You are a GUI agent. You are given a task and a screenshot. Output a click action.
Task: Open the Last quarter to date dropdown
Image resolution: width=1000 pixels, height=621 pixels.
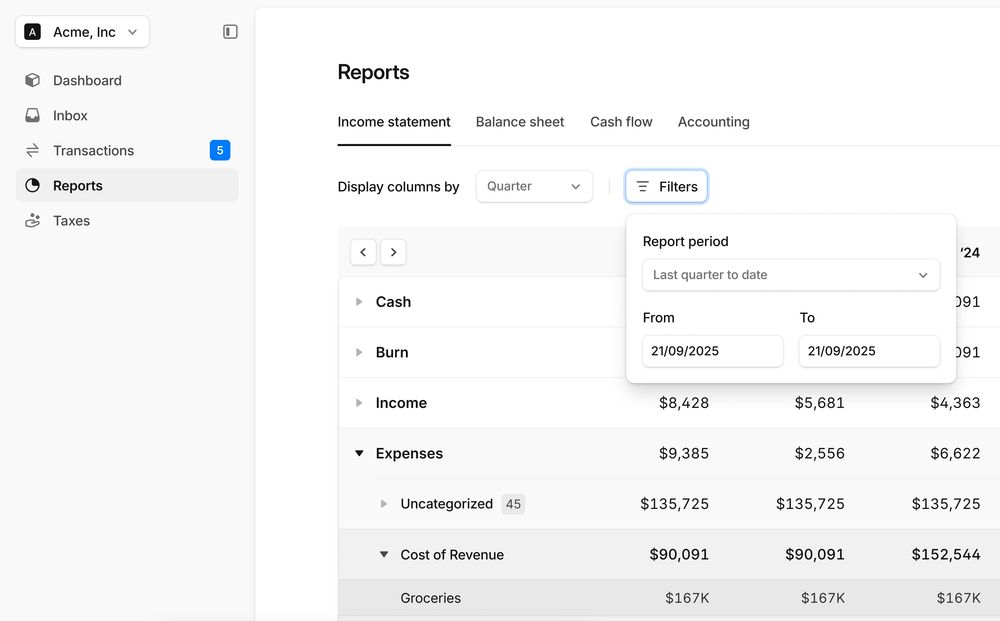[791, 275]
